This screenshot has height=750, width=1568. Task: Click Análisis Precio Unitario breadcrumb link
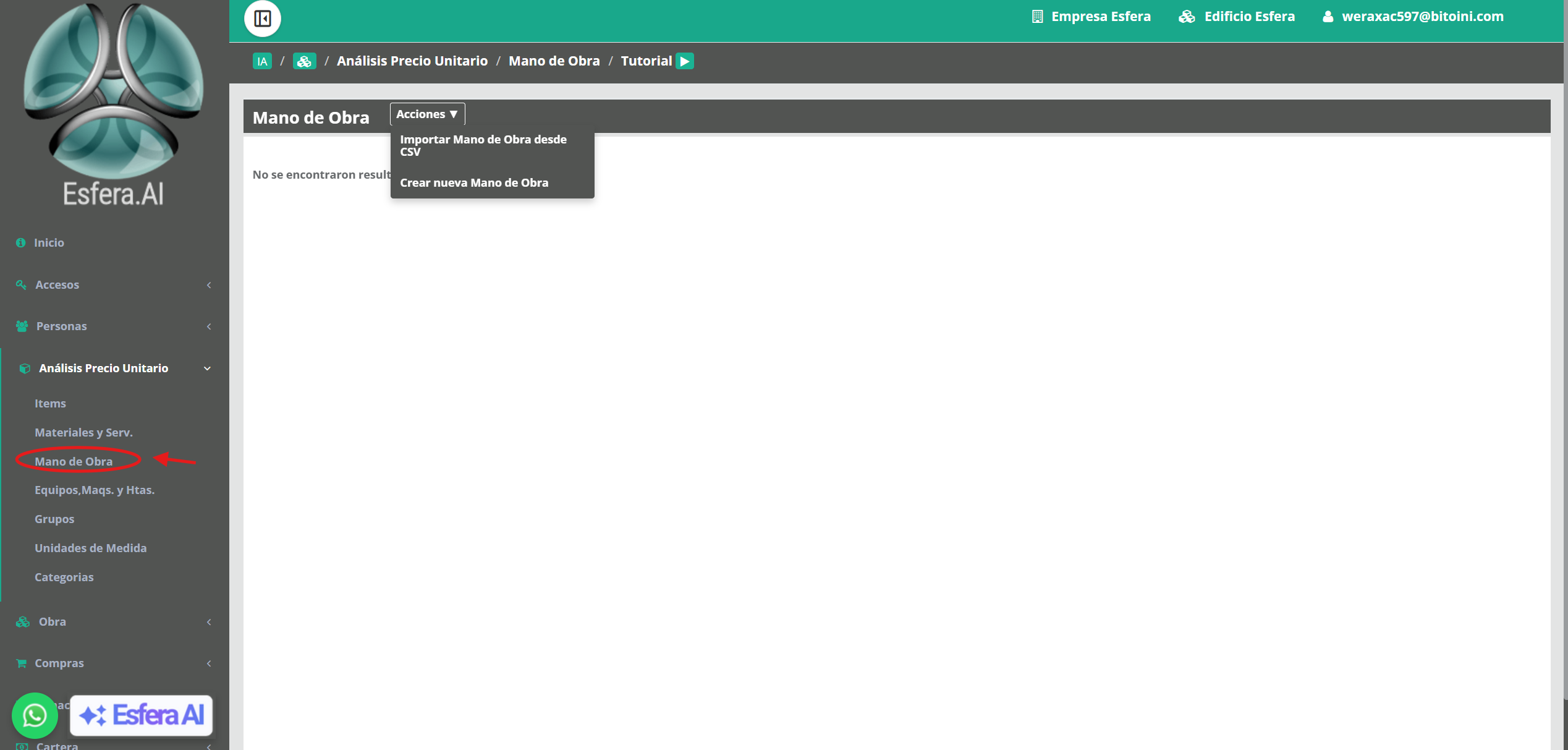point(412,61)
